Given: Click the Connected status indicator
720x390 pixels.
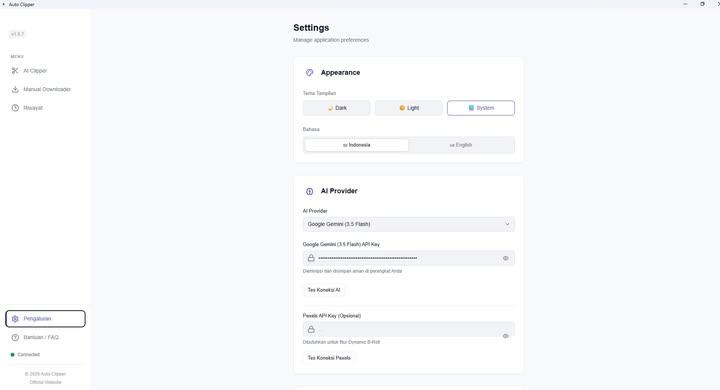Looking at the screenshot, I should click(x=25, y=355).
